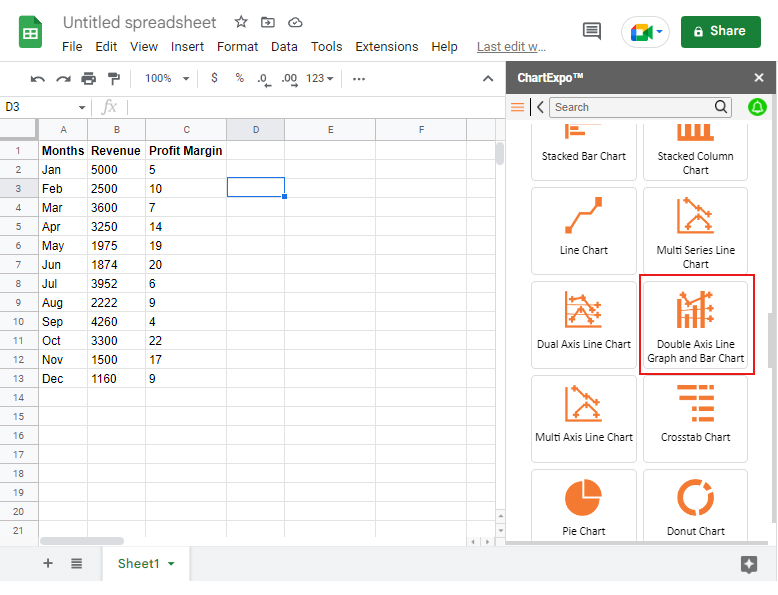Format as percent

point(240,78)
